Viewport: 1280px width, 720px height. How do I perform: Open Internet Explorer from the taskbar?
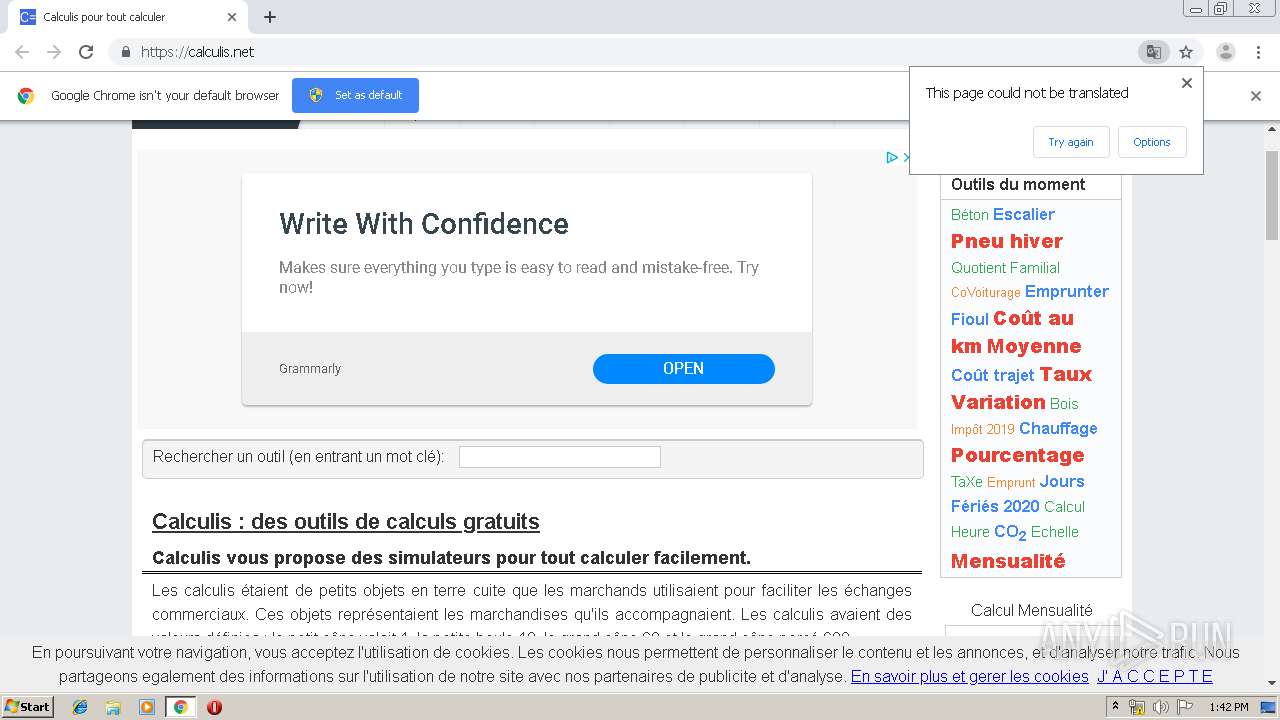coord(80,707)
